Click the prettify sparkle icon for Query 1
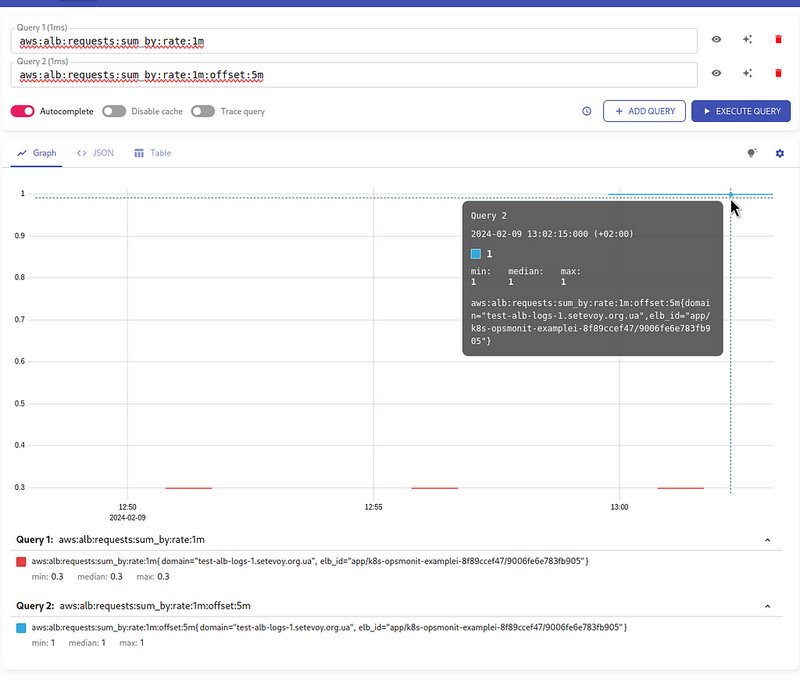Viewport: 800px width, 686px height. coord(747,40)
